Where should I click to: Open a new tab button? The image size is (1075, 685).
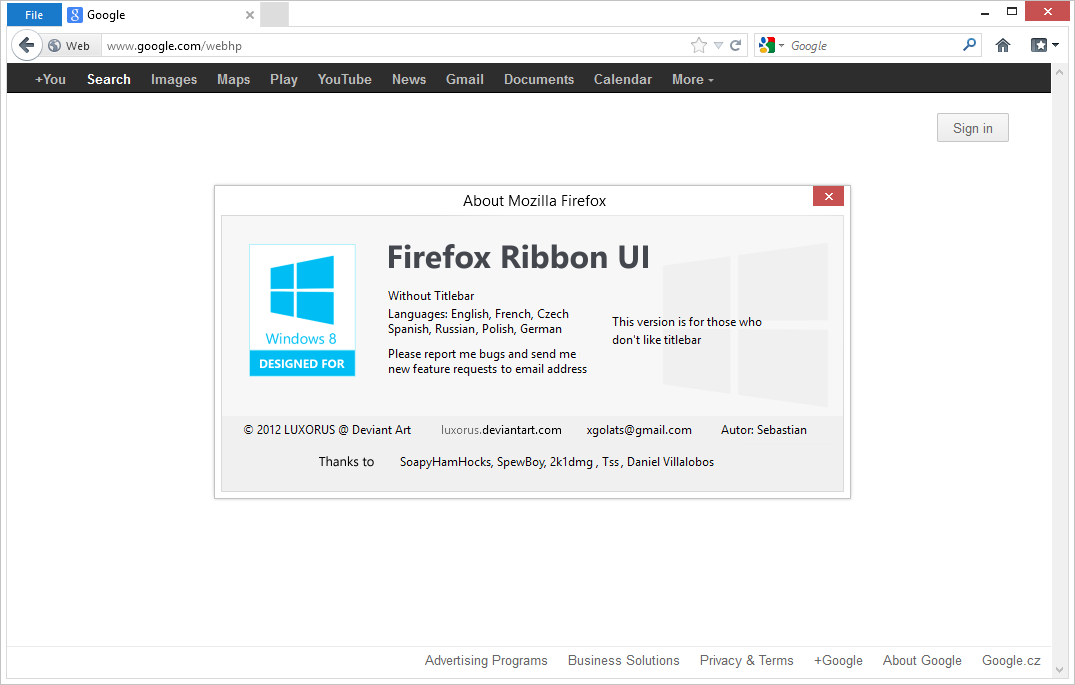tap(274, 15)
